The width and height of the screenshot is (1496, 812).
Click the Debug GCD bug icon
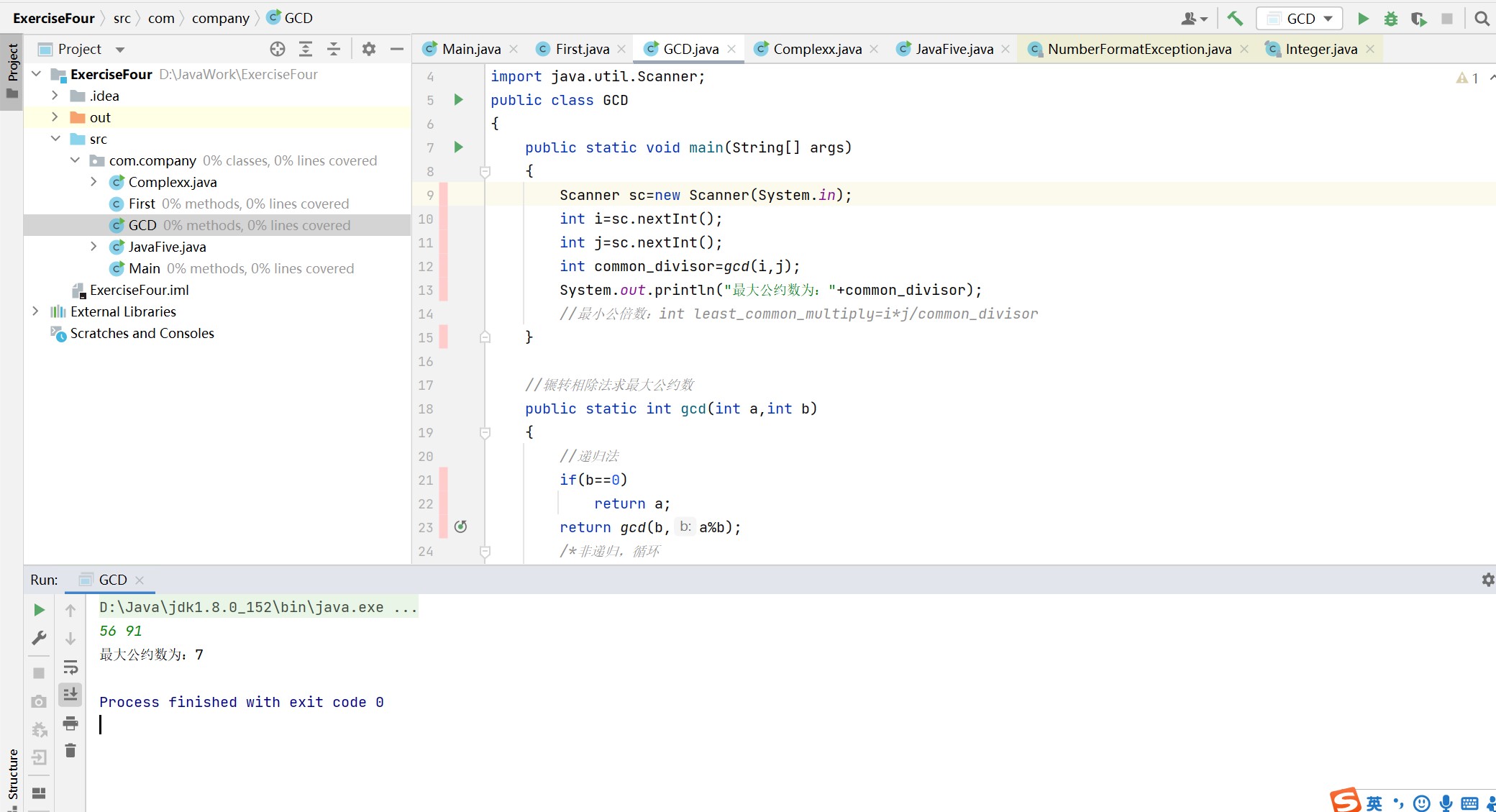(1391, 19)
